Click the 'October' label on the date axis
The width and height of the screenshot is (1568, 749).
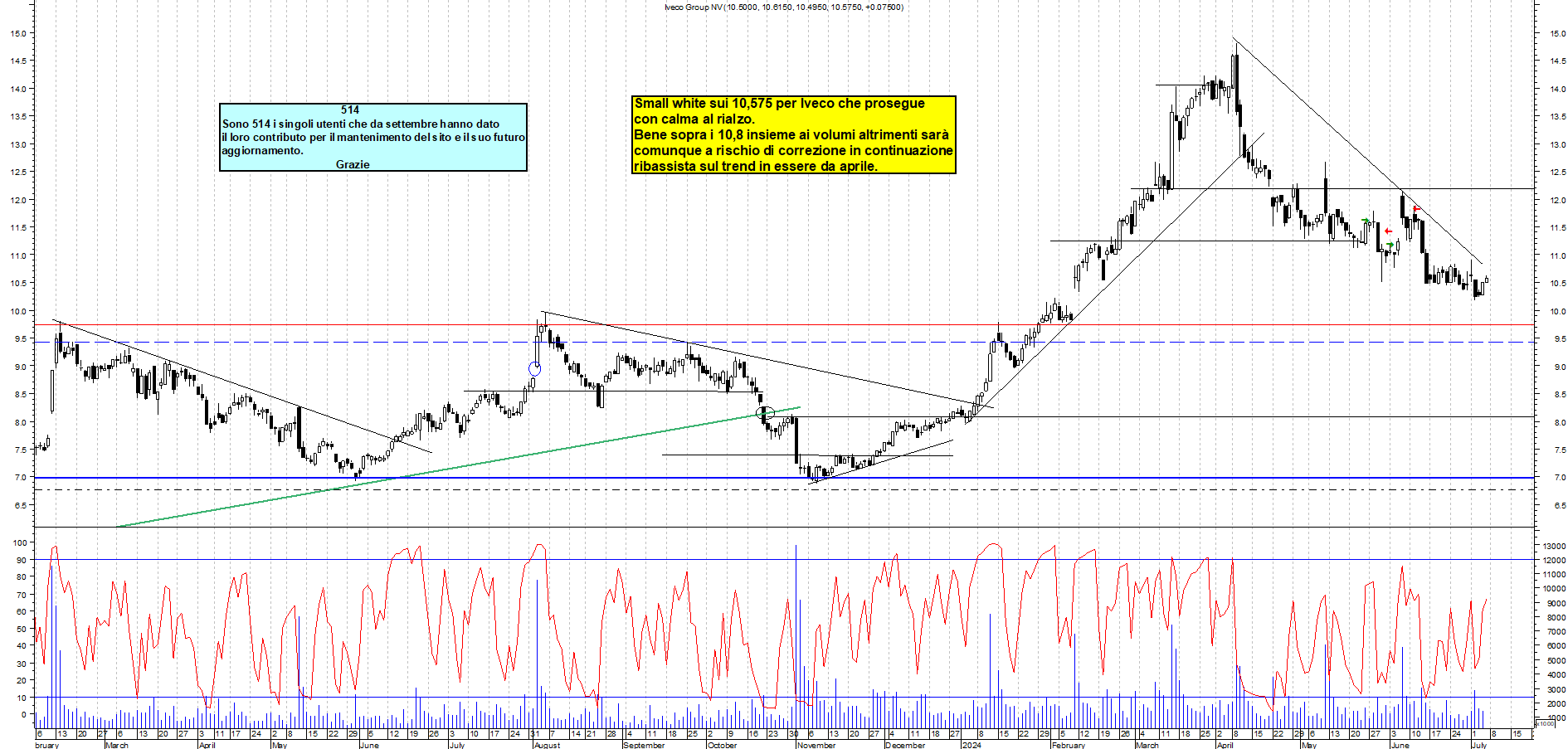[722, 745]
